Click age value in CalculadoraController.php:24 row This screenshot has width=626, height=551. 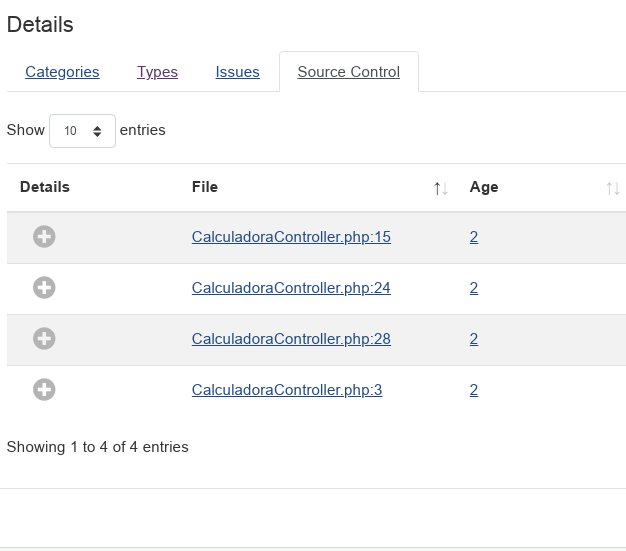click(x=474, y=288)
